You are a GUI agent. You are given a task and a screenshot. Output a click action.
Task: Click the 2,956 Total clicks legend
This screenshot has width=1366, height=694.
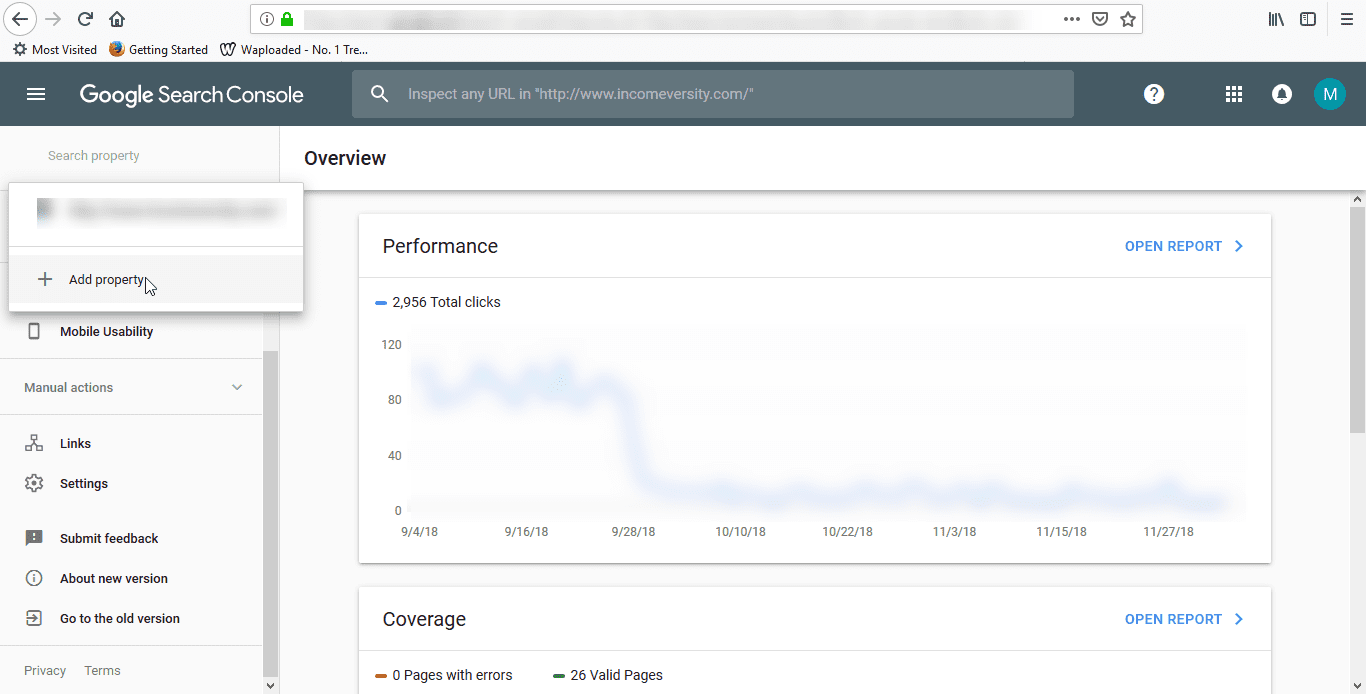(438, 302)
